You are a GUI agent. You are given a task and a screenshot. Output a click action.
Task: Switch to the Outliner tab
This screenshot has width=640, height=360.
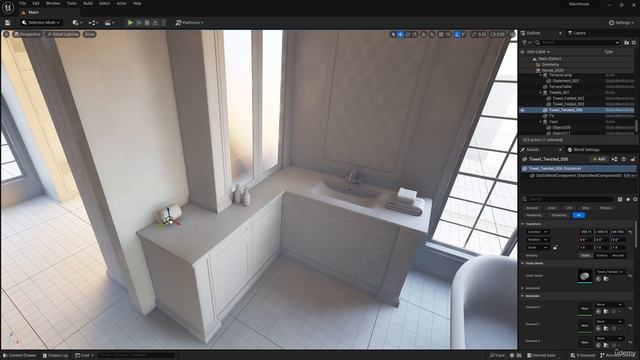tap(533, 33)
